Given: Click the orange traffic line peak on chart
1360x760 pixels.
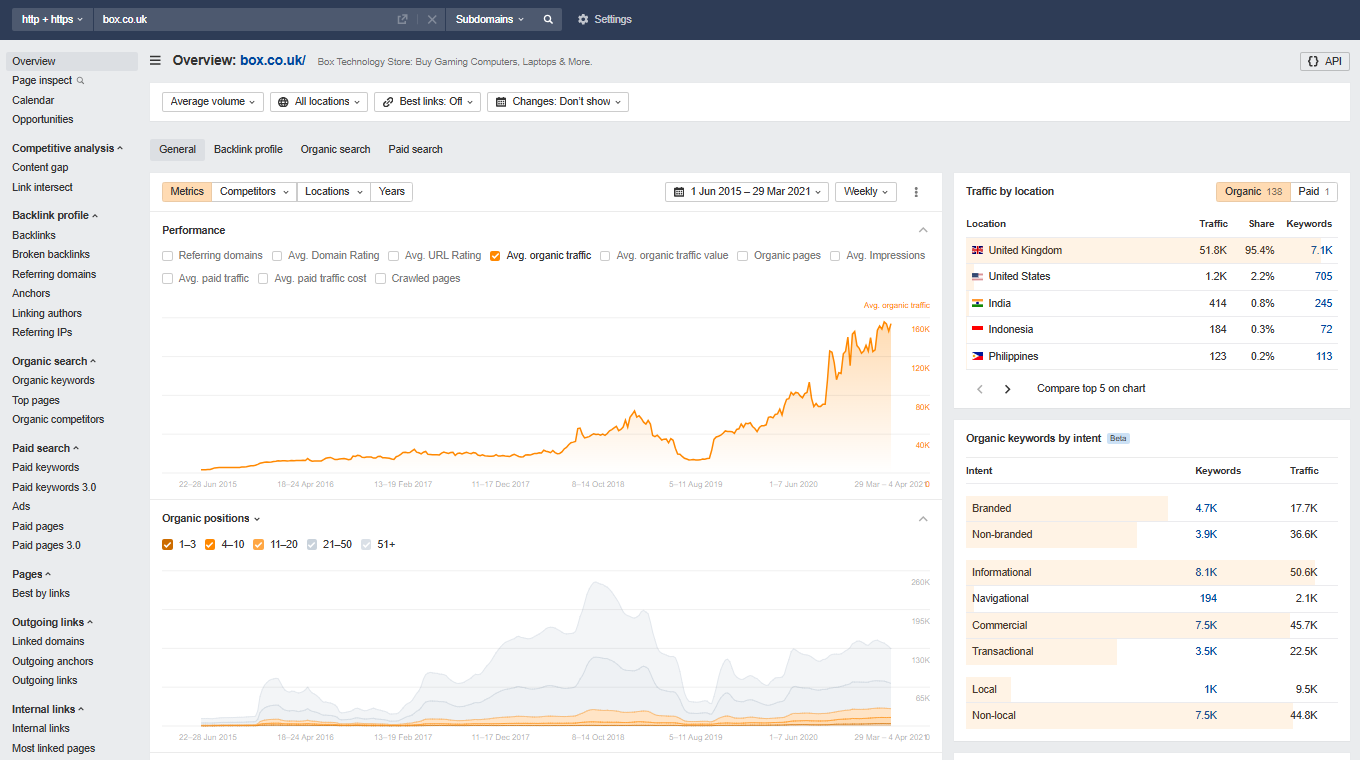Looking at the screenshot, I should coord(886,322).
